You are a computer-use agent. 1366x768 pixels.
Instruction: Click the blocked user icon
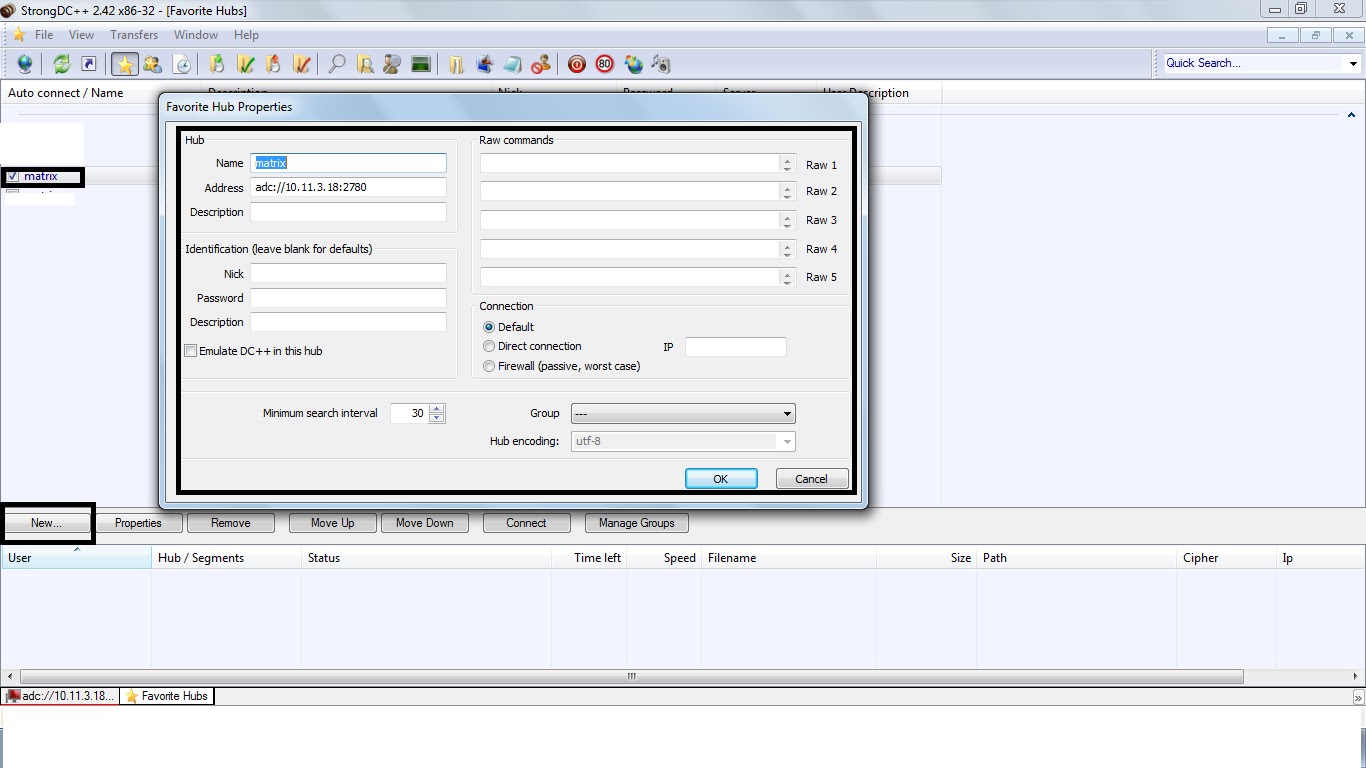(x=541, y=64)
